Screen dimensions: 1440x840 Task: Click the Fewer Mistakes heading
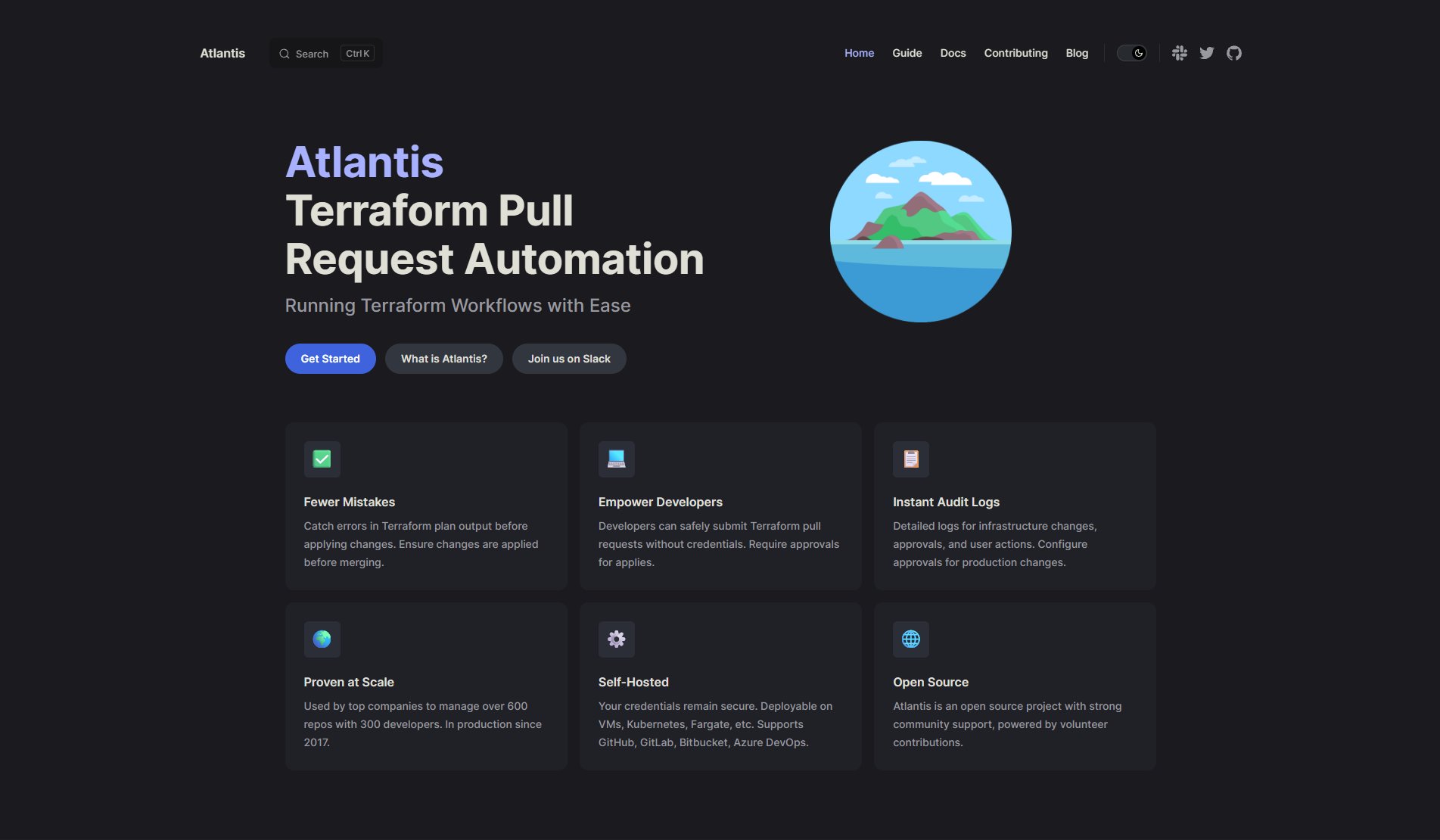(x=350, y=502)
